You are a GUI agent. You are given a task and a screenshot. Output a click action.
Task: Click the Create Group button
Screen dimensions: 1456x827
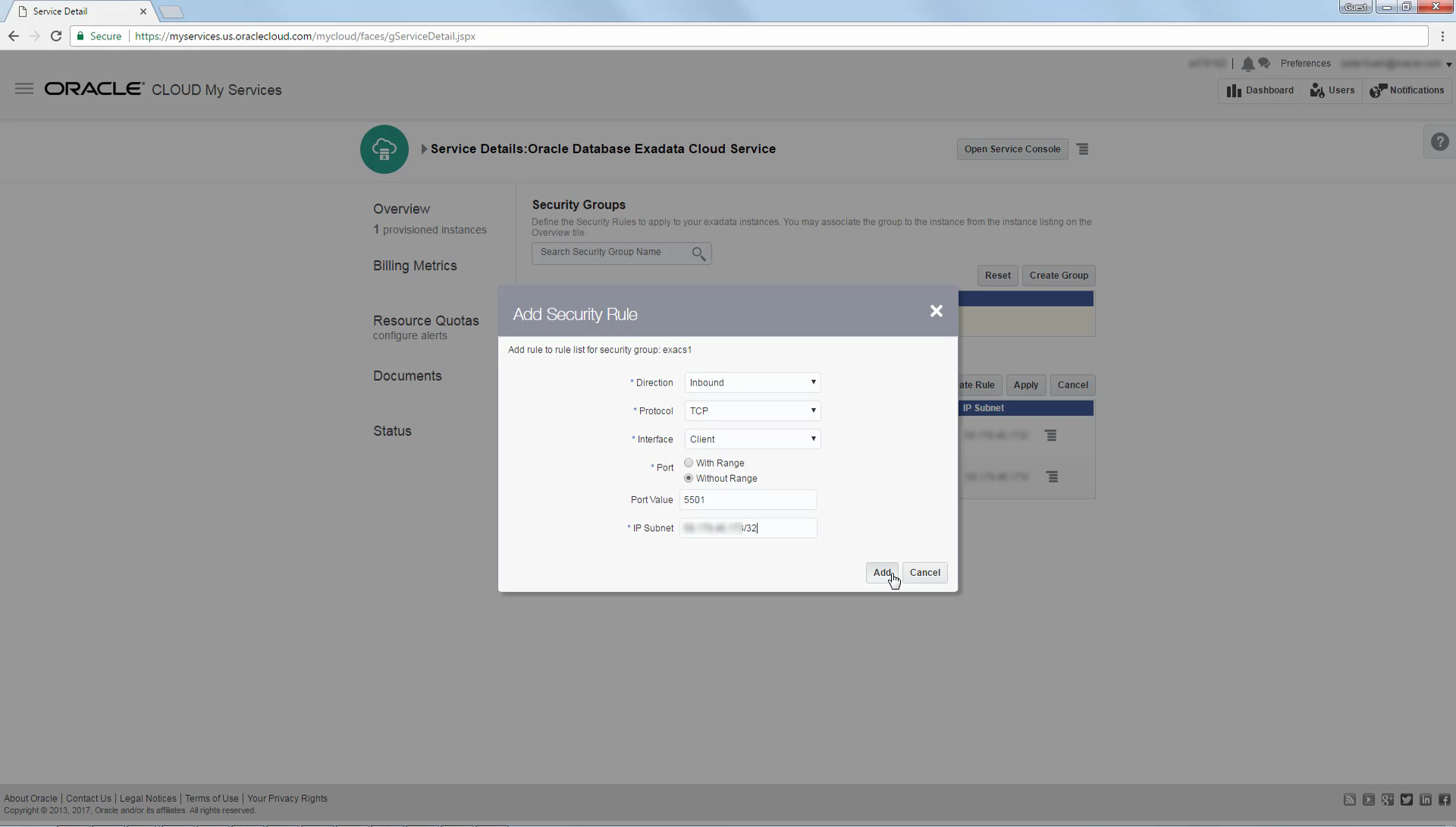click(x=1059, y=275)
